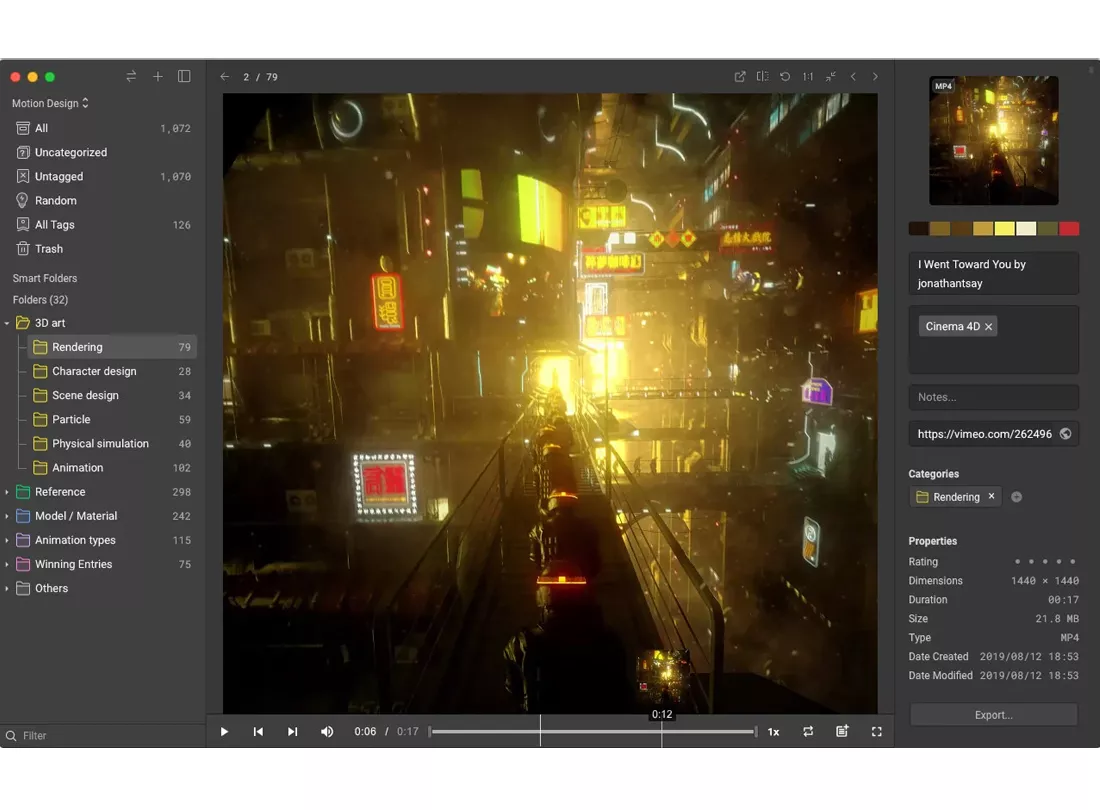Open the Random view

click(x=102, y=201)
